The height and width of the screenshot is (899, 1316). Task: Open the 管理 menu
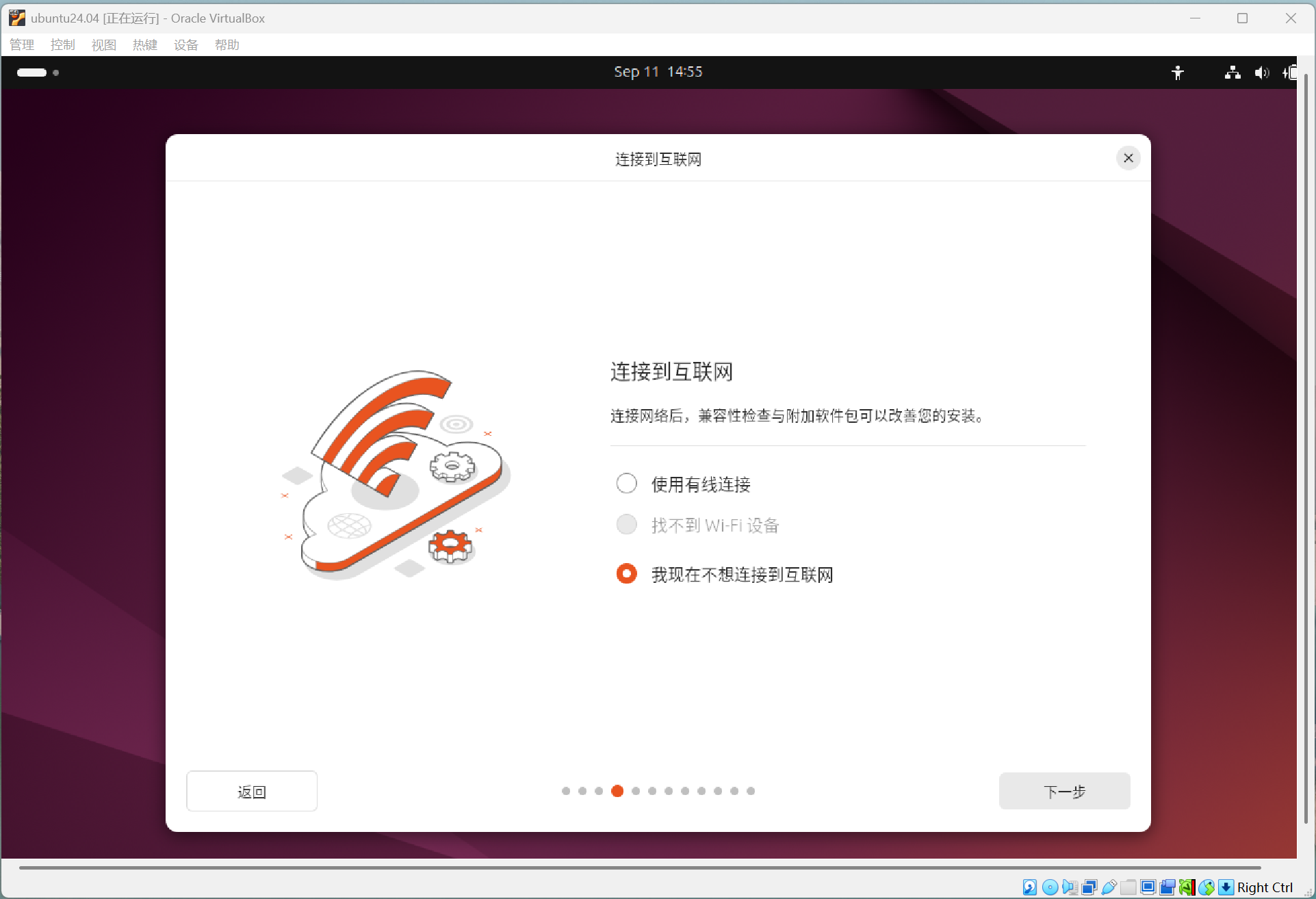click(x=22, y=45)
